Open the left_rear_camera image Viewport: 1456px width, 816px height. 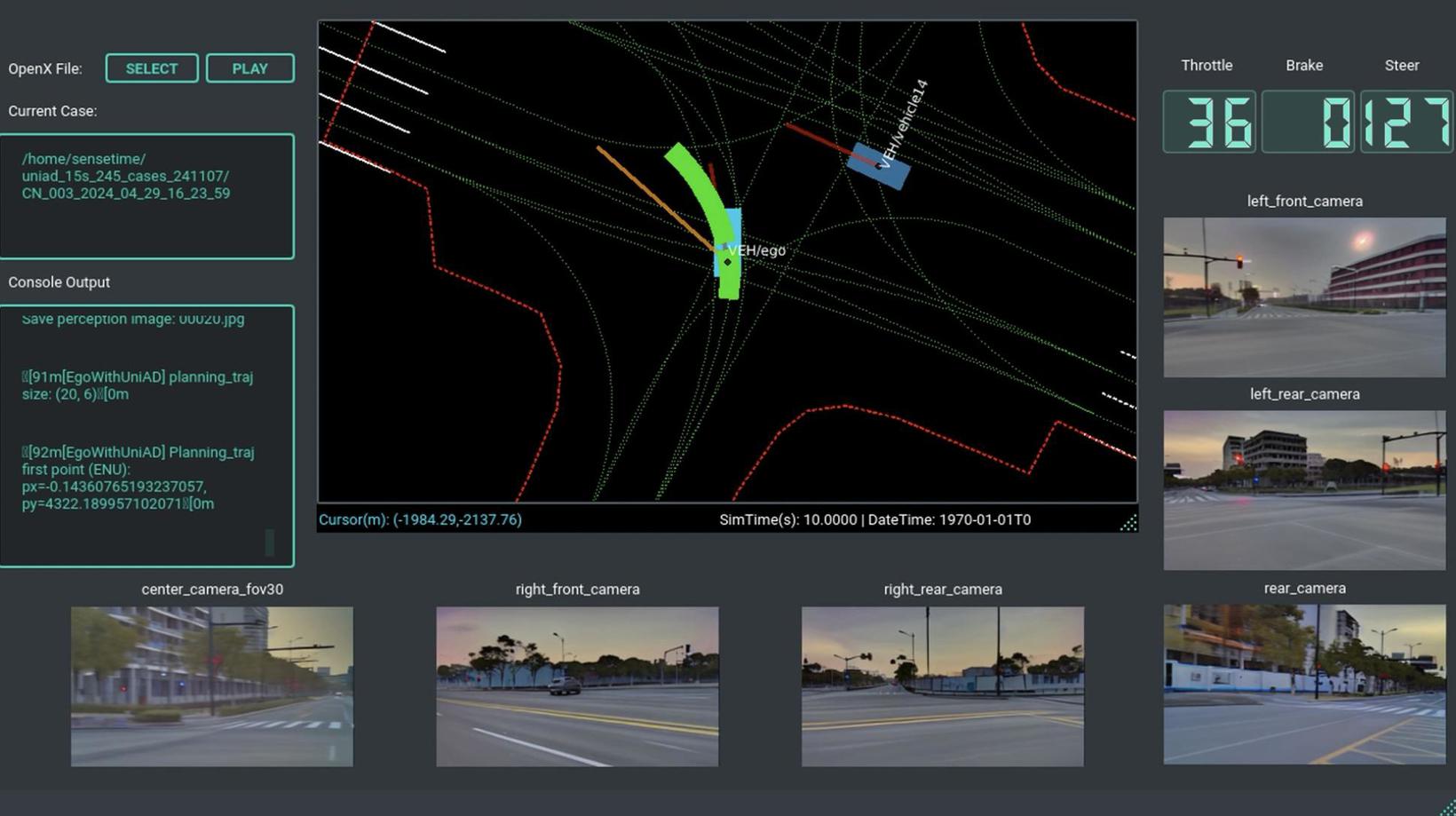[1304, 490]
